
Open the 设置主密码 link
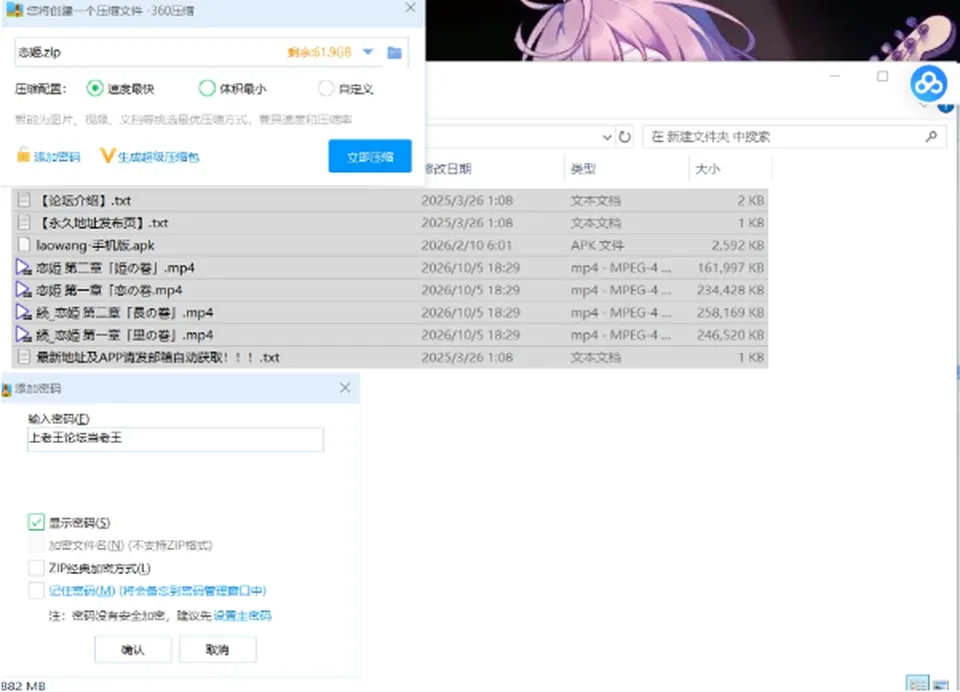coord(242,615)
